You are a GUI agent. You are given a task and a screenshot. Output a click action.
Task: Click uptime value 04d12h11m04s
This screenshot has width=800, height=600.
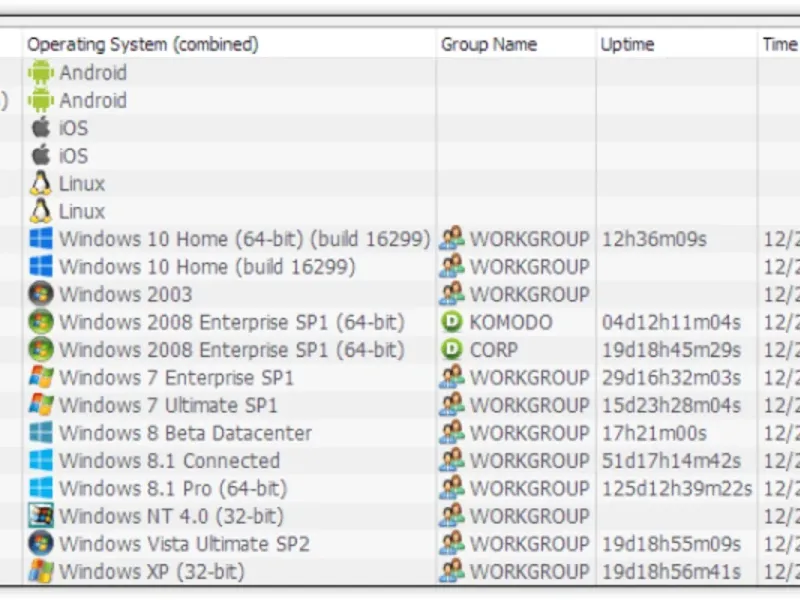[x=671, y=322]
